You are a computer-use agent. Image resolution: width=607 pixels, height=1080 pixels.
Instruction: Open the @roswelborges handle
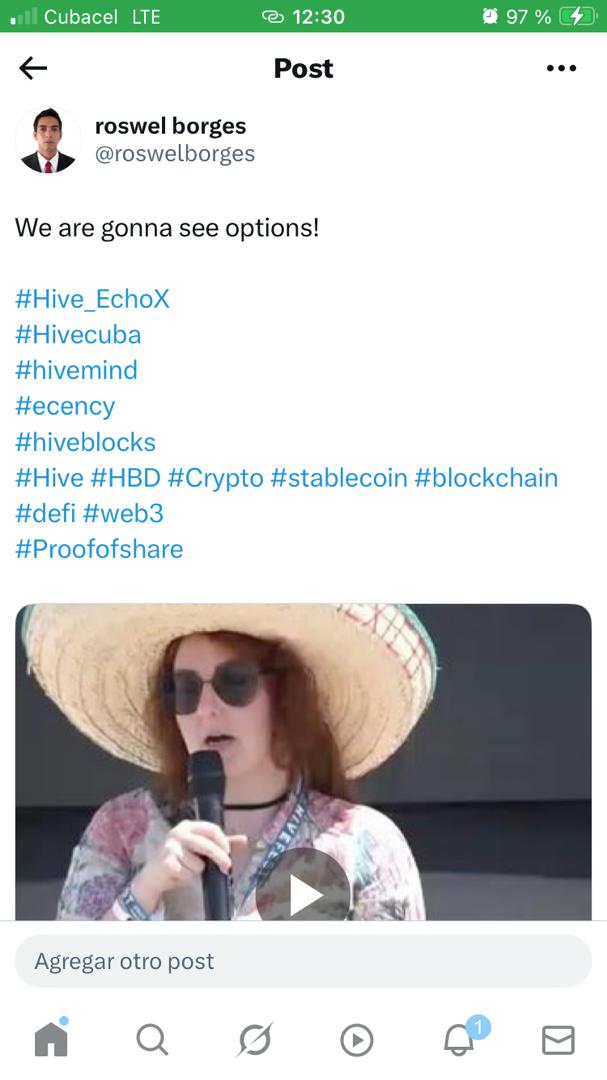point(175,154)
